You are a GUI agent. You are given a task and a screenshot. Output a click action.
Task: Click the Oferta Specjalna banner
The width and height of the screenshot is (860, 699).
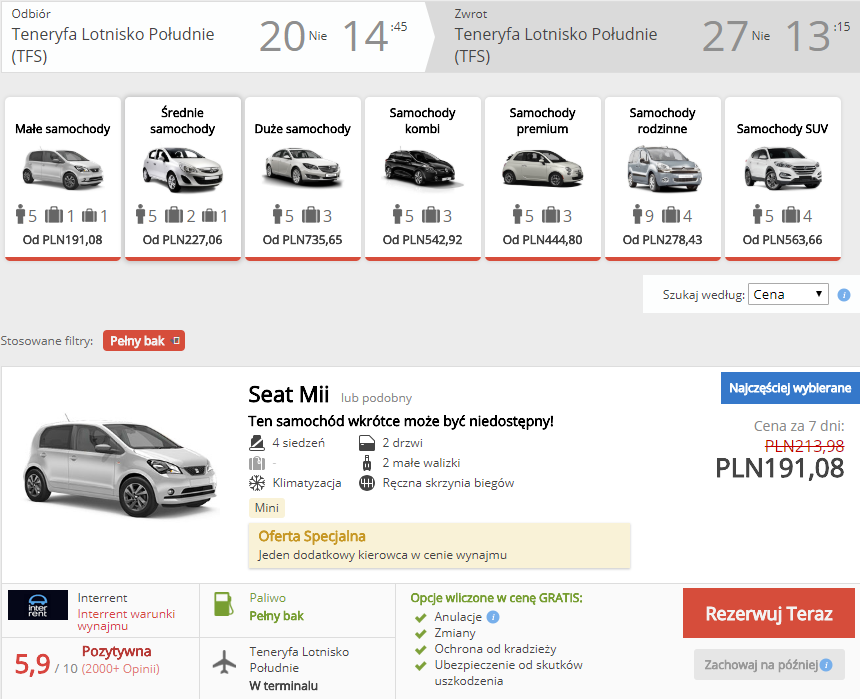tap(439, 545)
